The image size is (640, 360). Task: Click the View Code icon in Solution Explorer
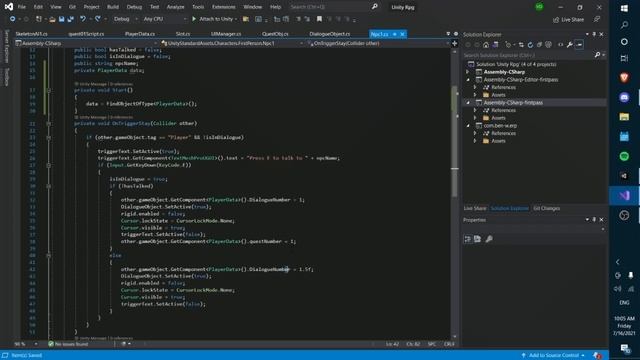point(560,44)
